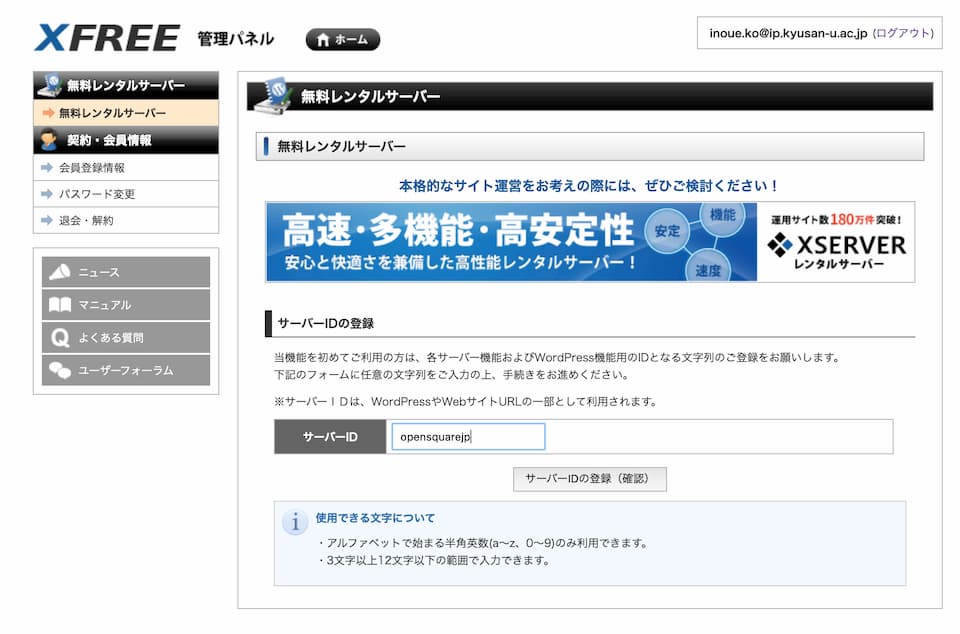Click the person icon next to 契約・会員情報
Image resolution: width=960 pixels, height=634 pixels.
49,140
